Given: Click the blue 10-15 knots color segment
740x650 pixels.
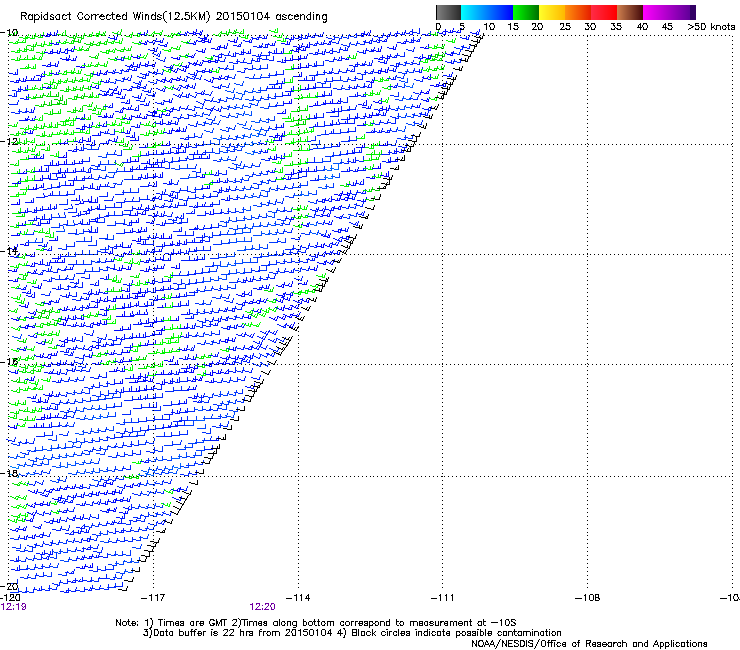Looking at the screenshot, I should pyautogui.click(x=500, y=12).
